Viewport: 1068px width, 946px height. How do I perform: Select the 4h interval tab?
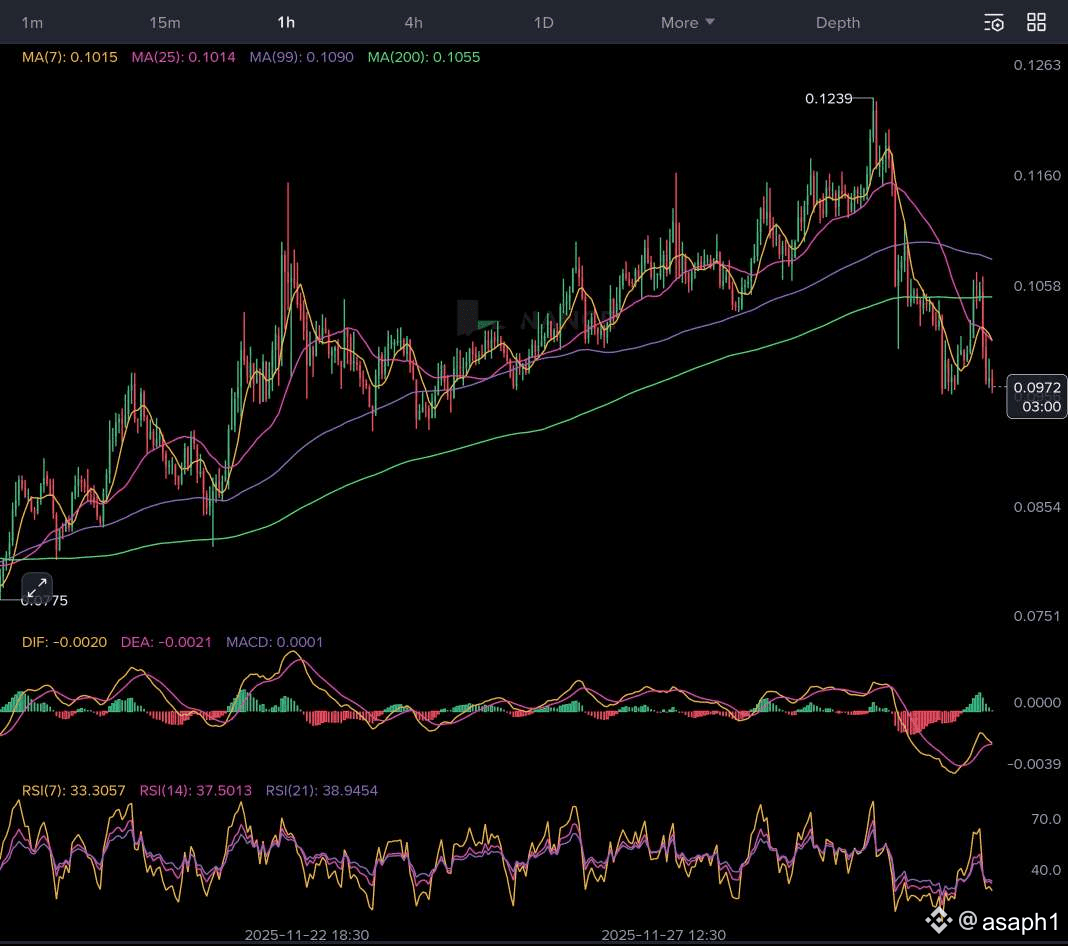pyautogui.click(x=413, y=22)
